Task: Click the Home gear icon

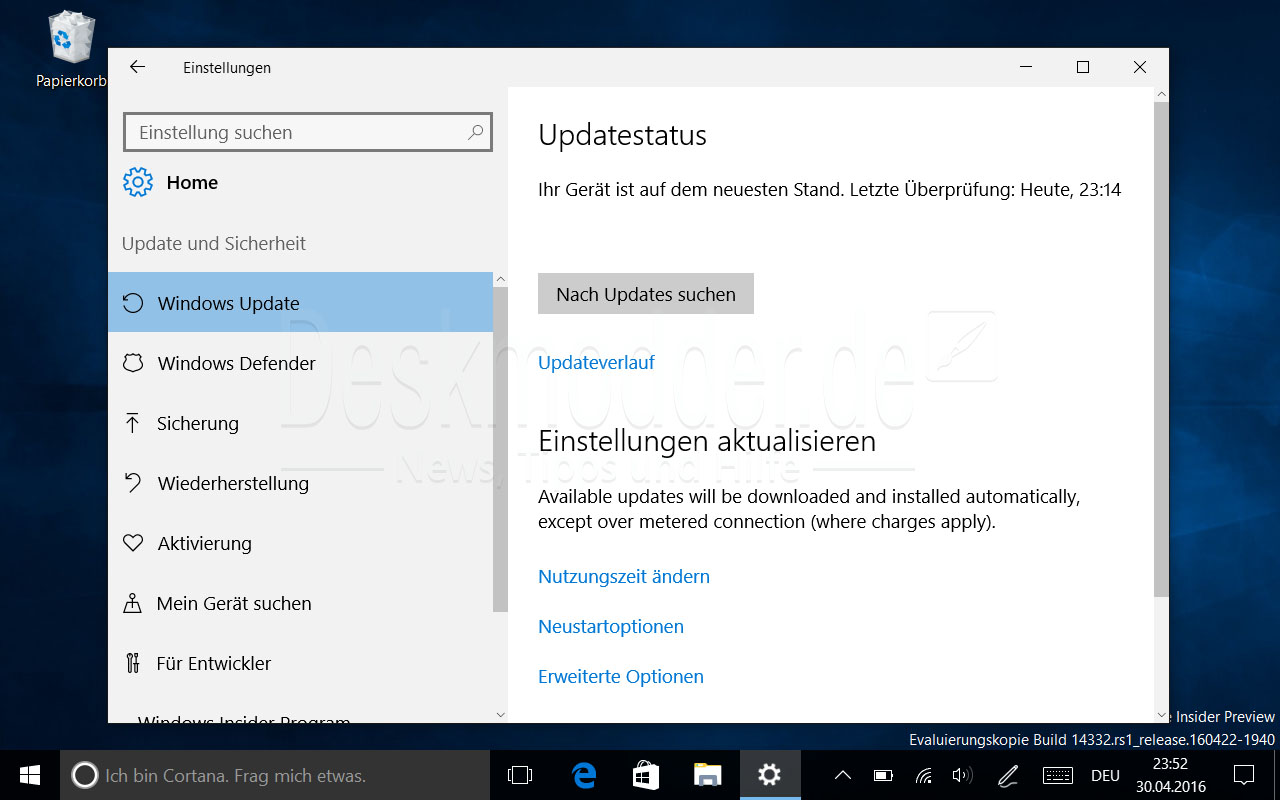Action: (x=138, y=182)
